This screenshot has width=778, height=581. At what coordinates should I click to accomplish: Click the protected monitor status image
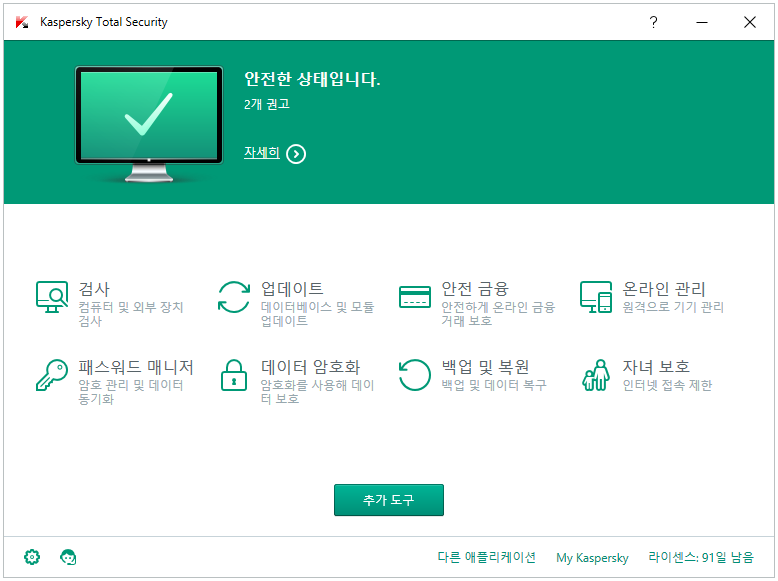click(x=149, y=124)
